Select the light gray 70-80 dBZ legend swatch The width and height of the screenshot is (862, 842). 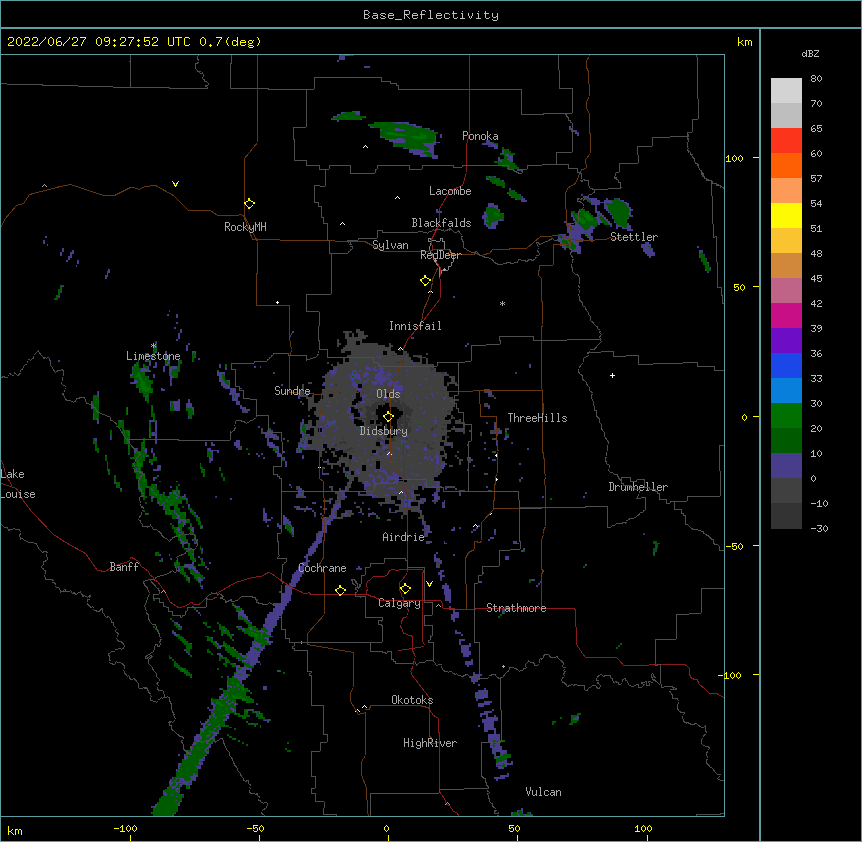pos(786,90)
